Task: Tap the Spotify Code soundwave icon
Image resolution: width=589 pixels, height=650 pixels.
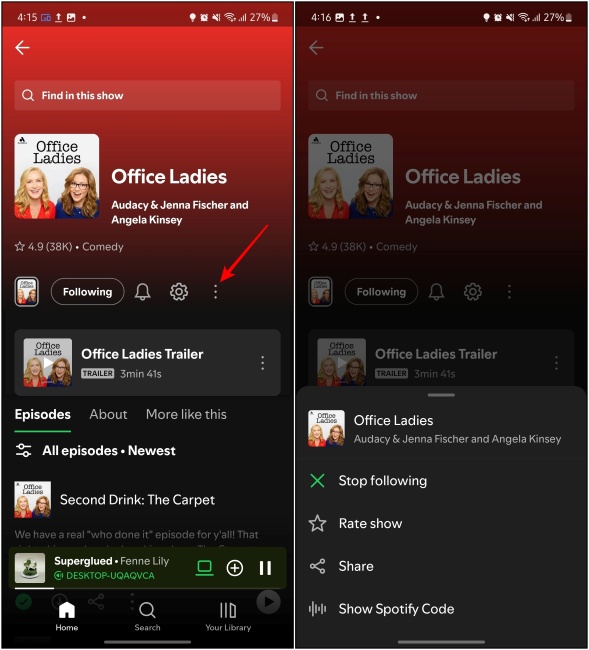Action: pyautogui.click(x=318, y=609)
